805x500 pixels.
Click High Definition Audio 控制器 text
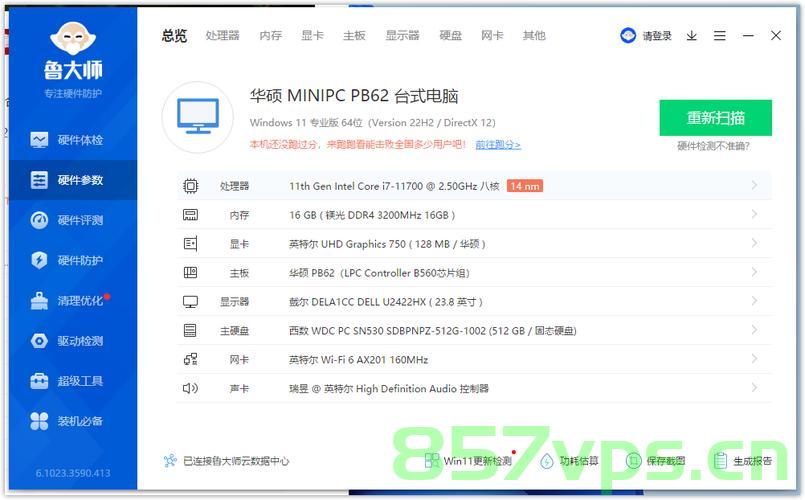pyautogui.click(x=389, y=389)
